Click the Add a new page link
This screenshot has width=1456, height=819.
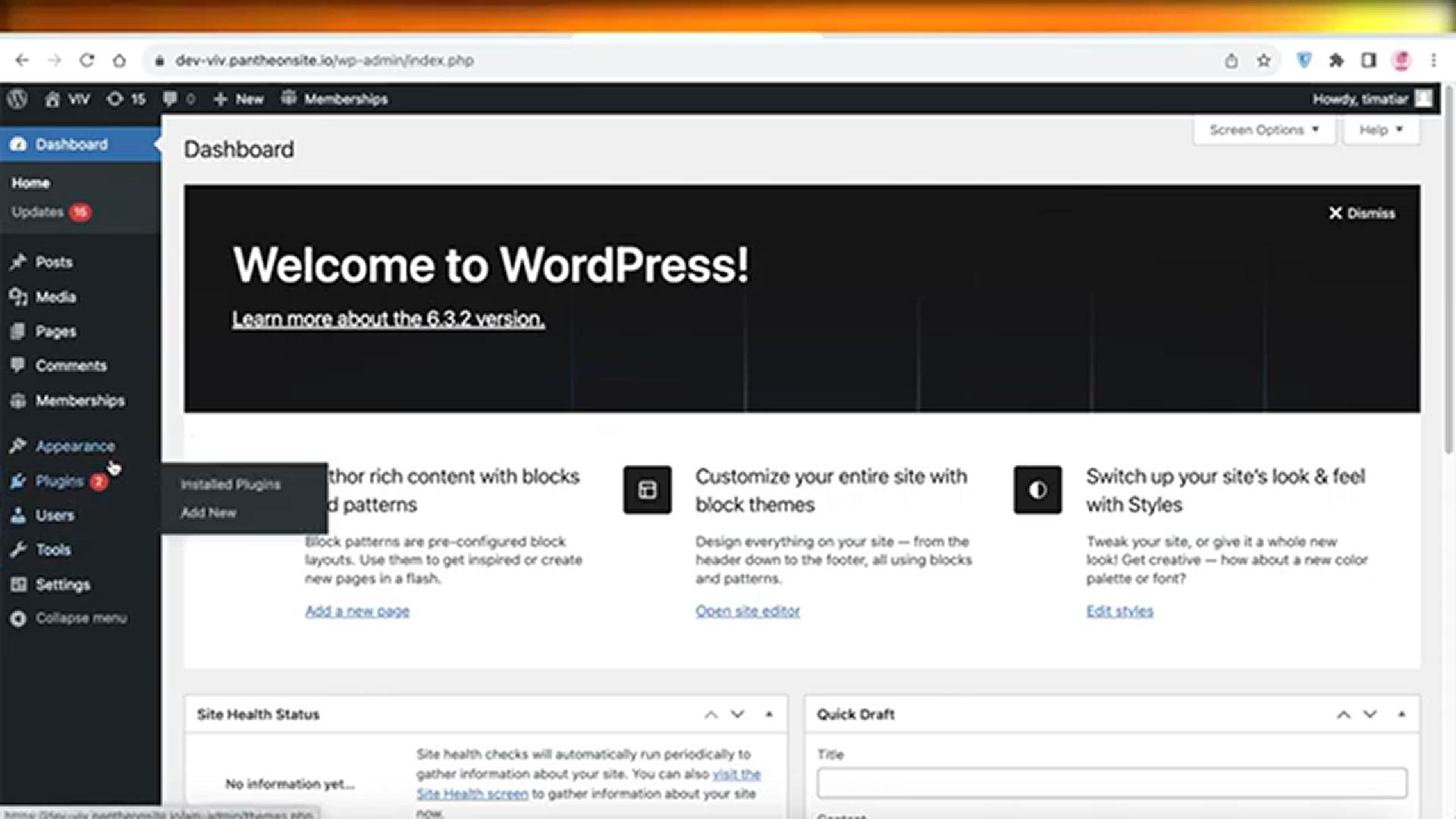click(357, 611)
